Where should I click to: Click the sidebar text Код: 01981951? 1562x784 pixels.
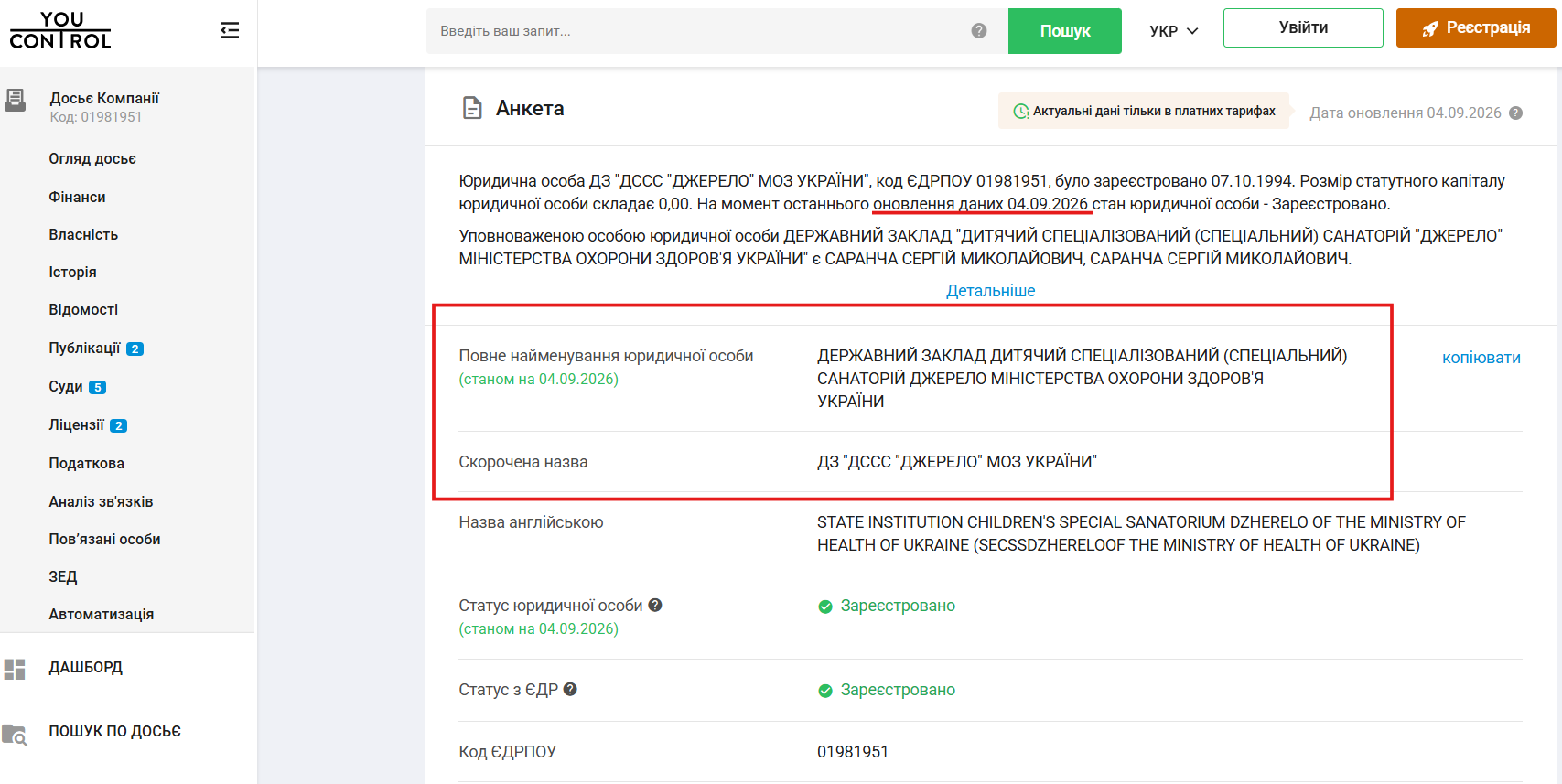pos(96,117)
